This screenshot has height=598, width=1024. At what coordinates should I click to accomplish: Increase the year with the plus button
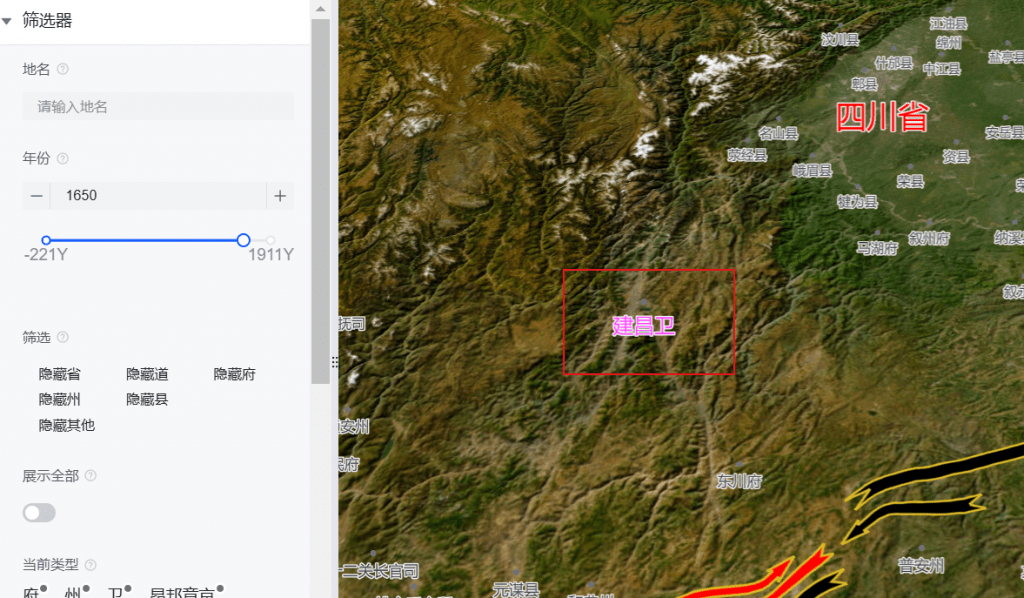point(280,196)
